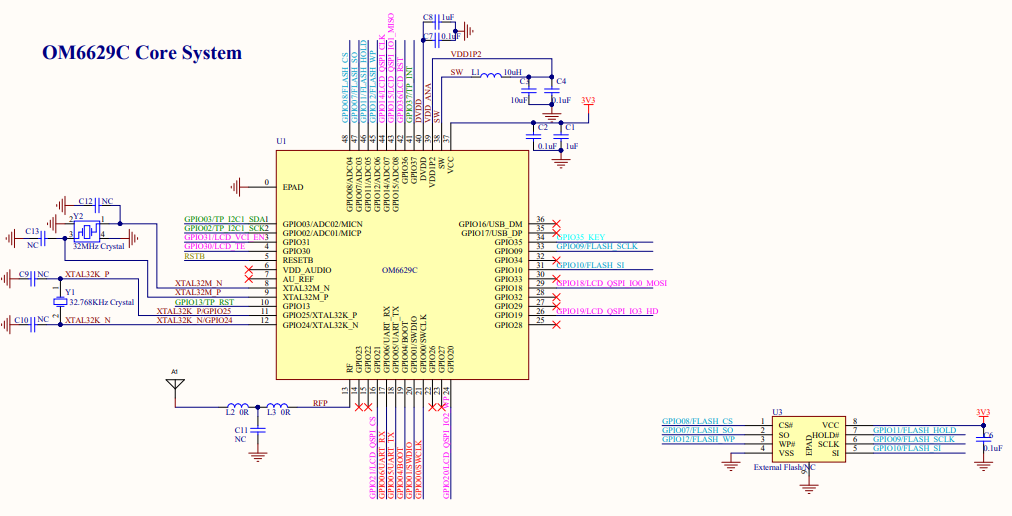Click the OM6629C Core System title

(141, 52)
